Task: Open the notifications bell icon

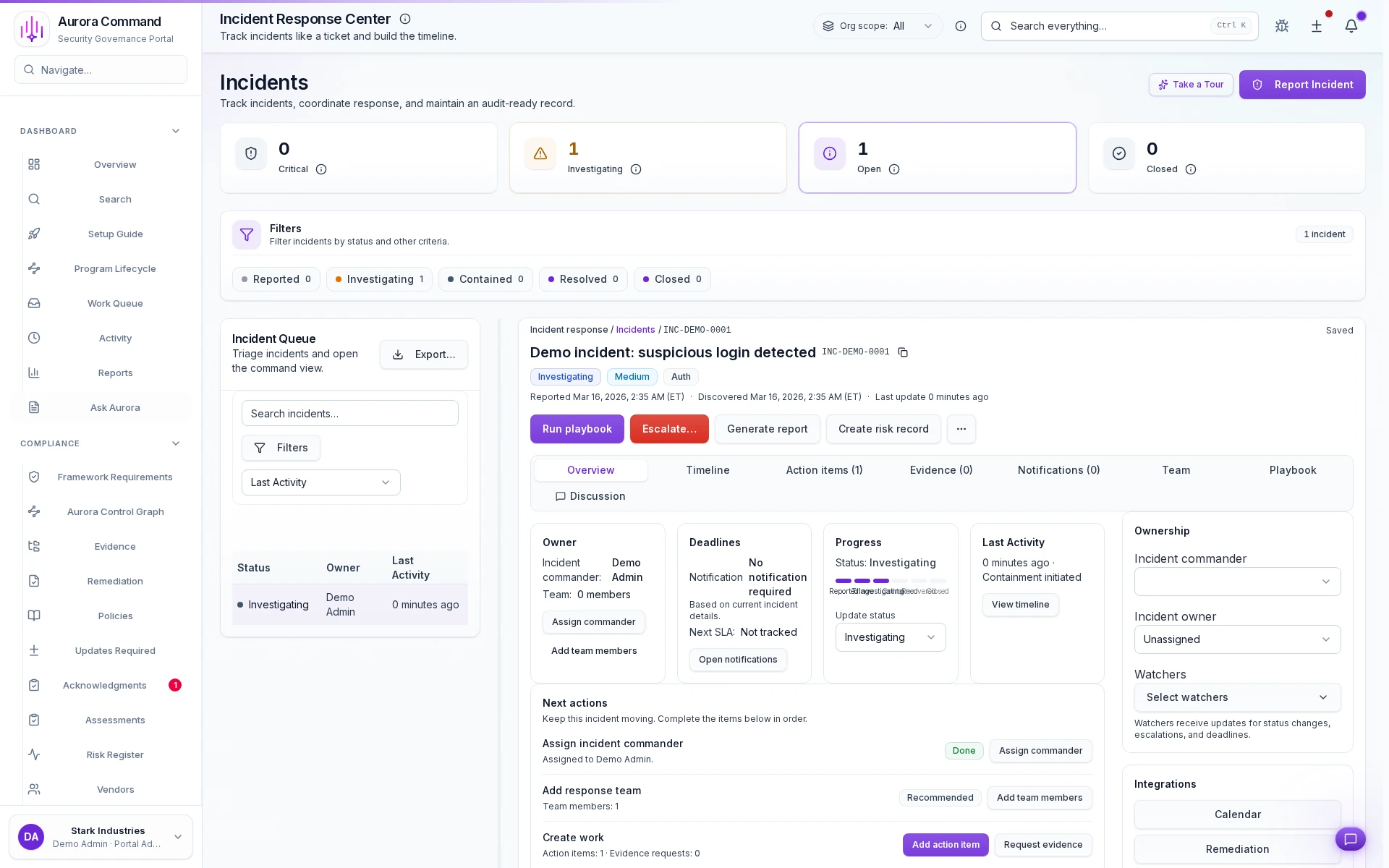Action: point(1351,26)
